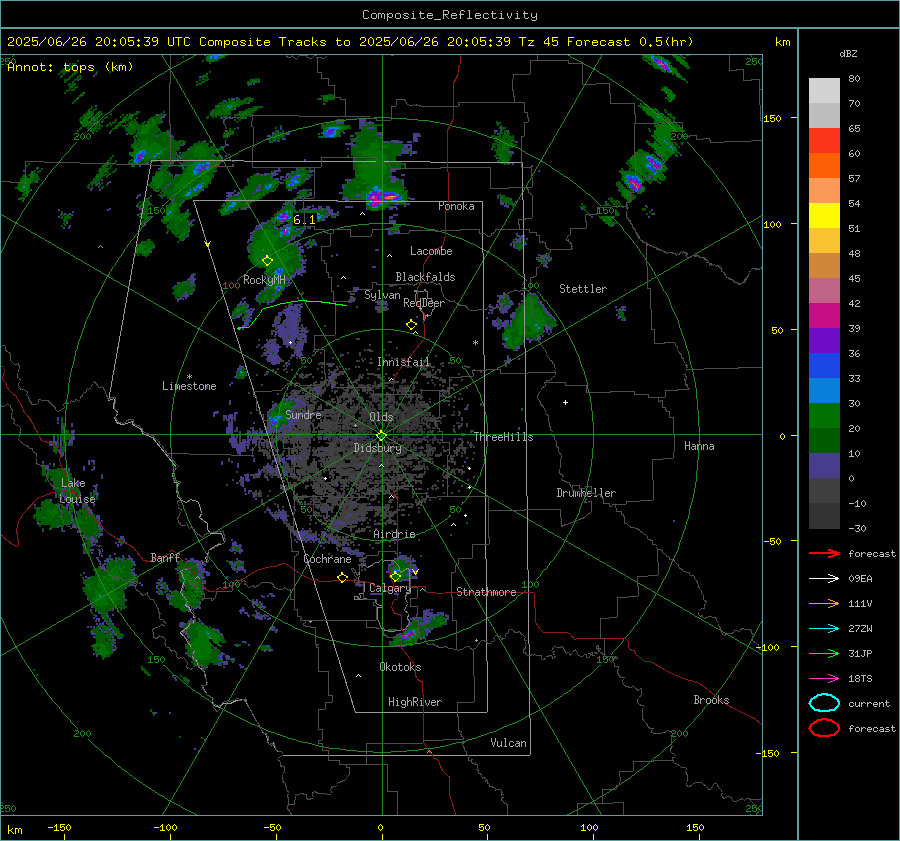The height and width of the screenshot is (841, 900).
Task: Click the Innisfail label
Action: pos(403,362)
